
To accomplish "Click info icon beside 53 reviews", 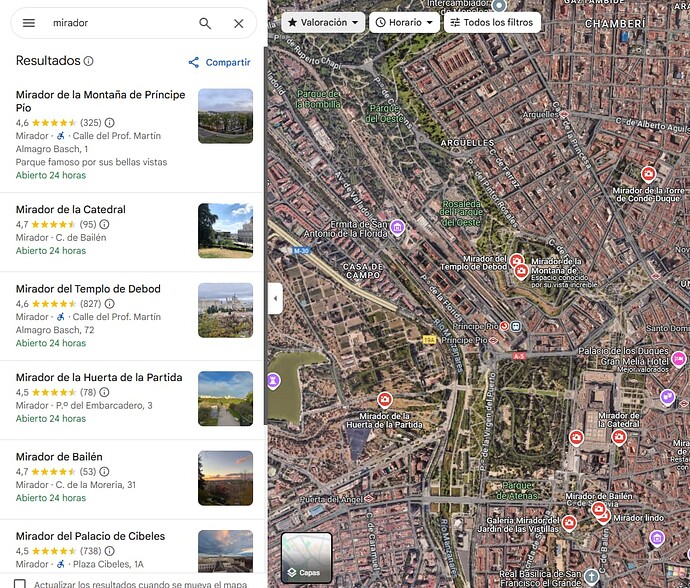I will click(104, 472).
